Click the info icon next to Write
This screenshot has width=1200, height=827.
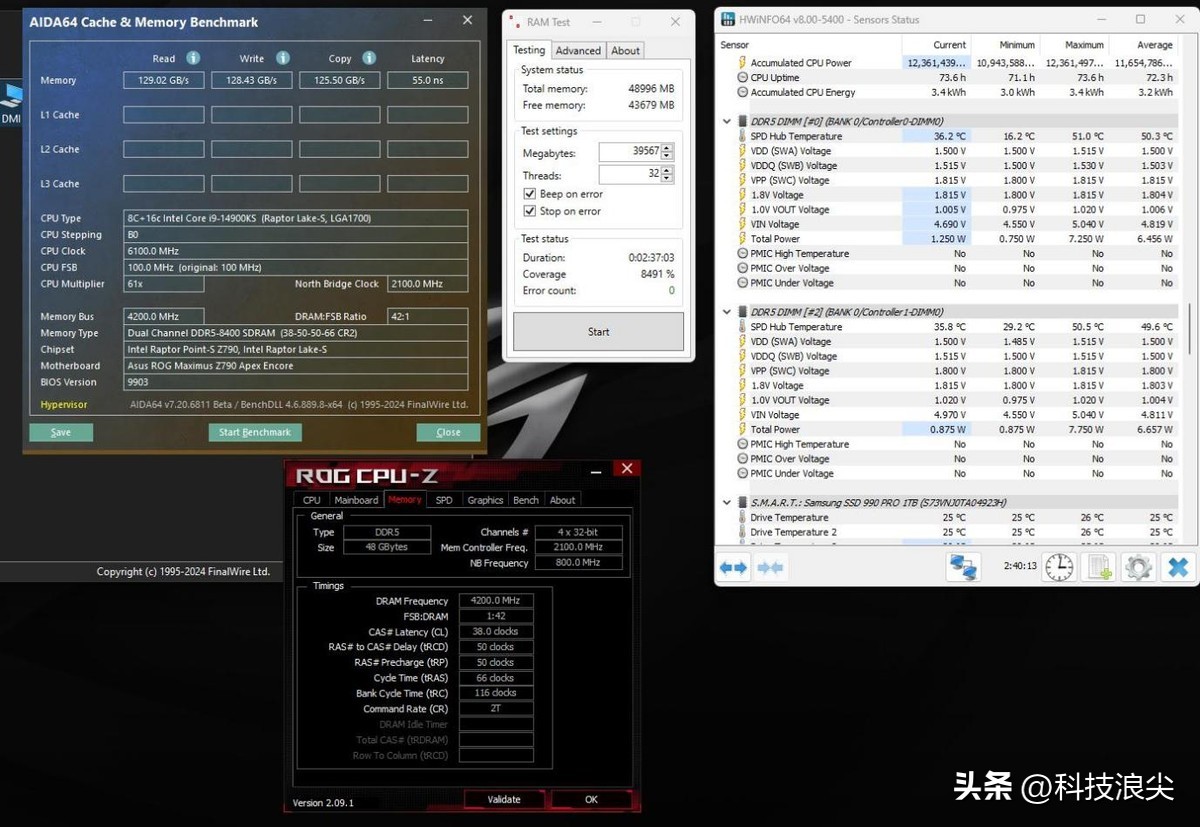tap(283, 58)
